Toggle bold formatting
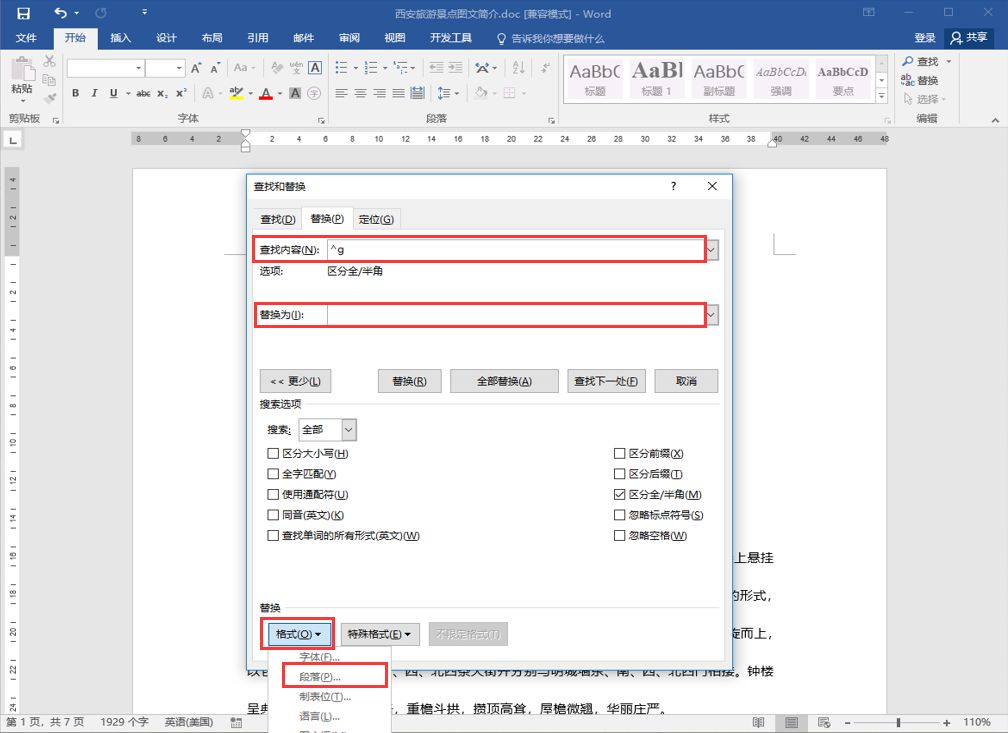Image resolution: width=1008 pixels, height=733 pixels. [x=75, y=93]
